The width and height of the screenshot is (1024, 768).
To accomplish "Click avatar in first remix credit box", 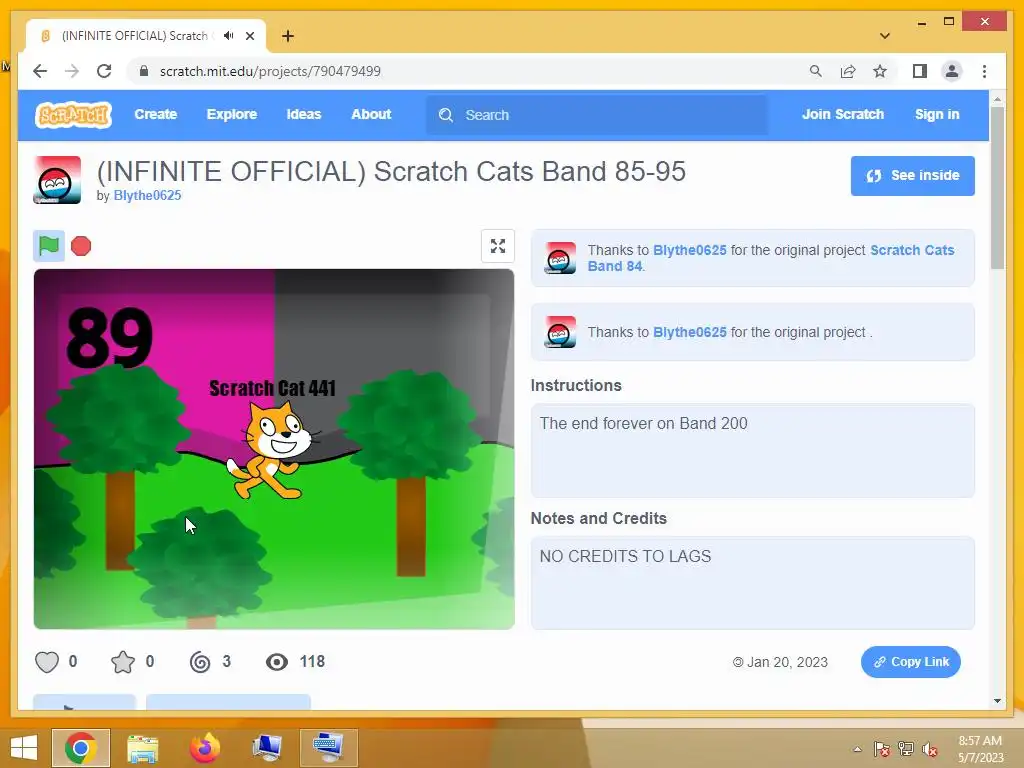I will tap(560, 258).
